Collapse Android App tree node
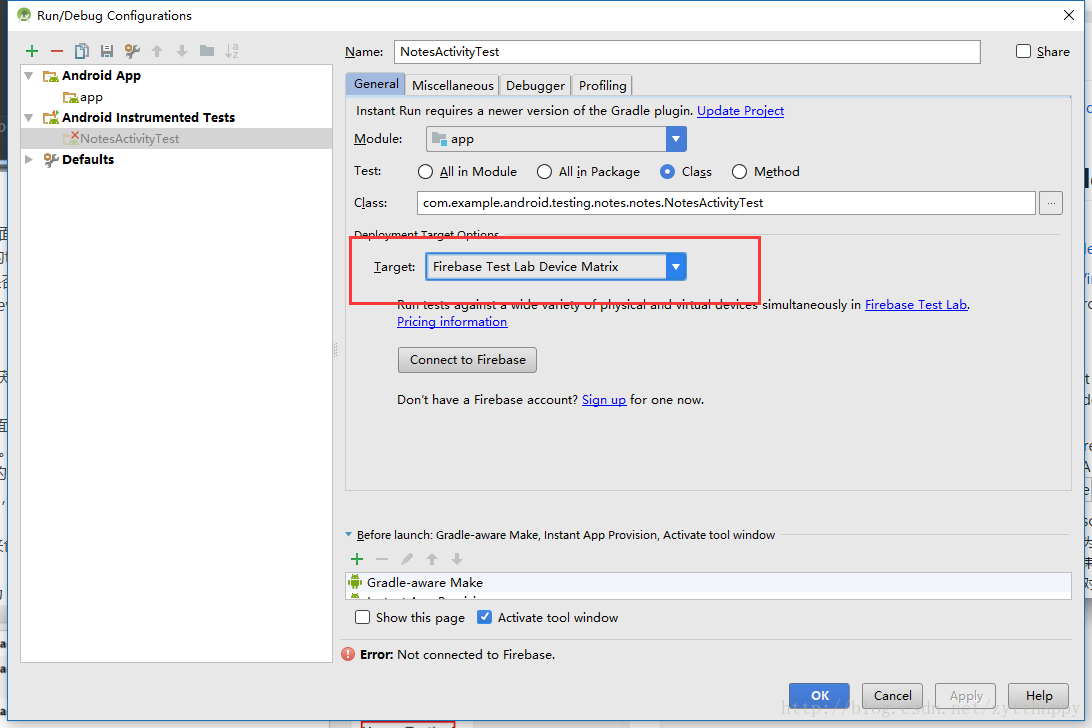This screenshot has height=728, width=1092. click(x=29, y=76)
